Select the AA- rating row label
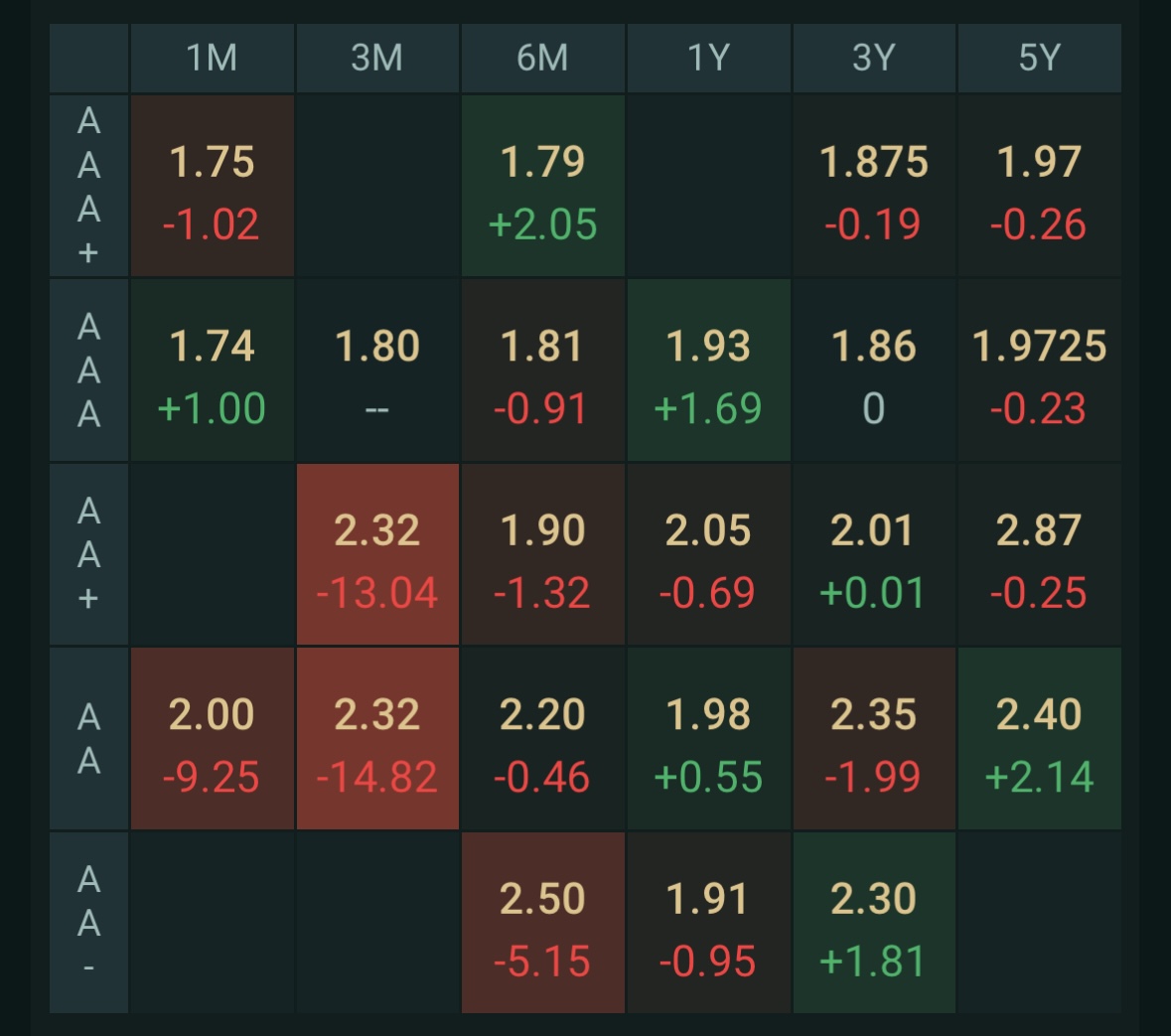1171x1036 pixels. (88, 923)
